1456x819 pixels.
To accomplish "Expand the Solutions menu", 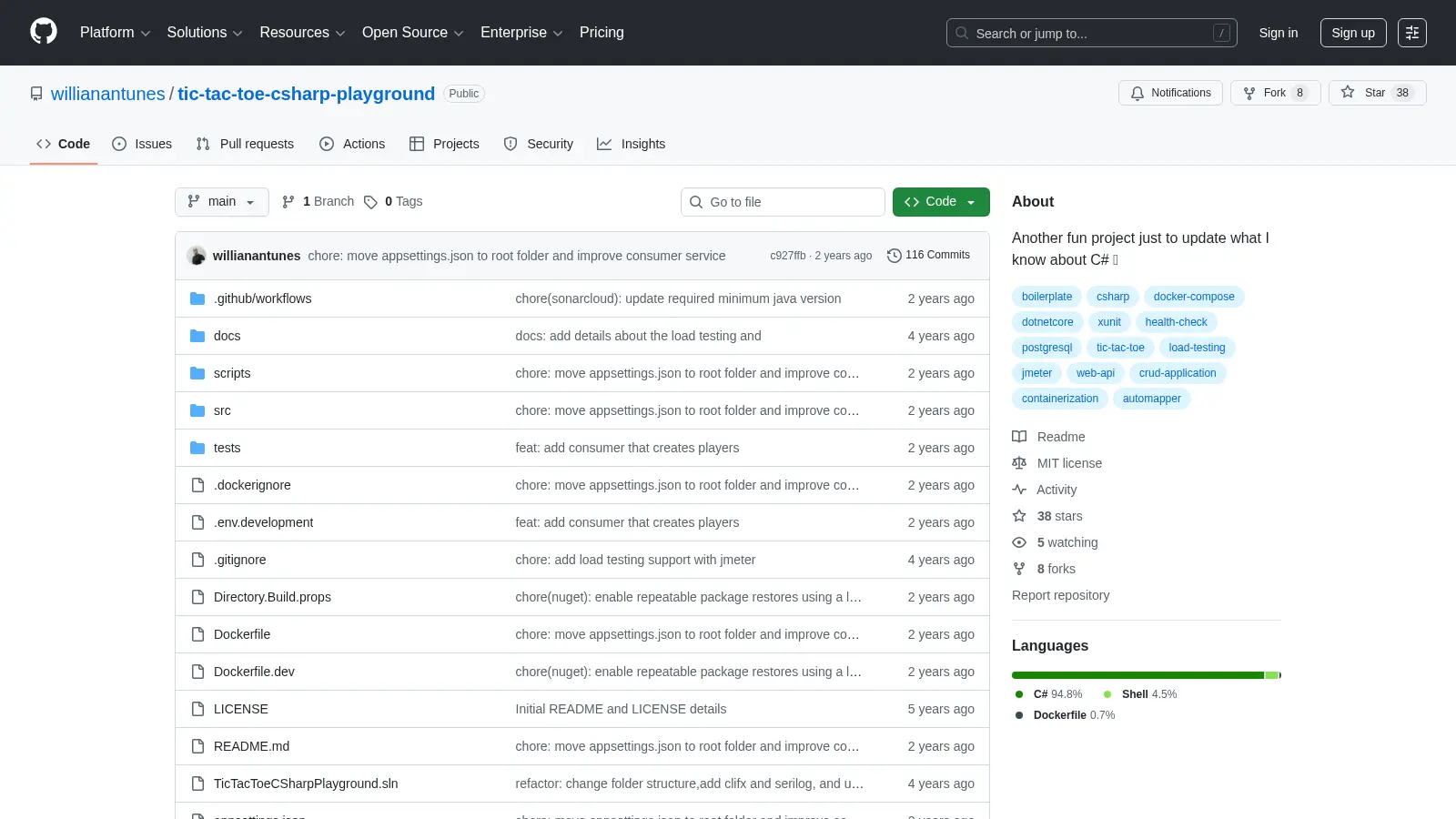I will pos(205,33).
